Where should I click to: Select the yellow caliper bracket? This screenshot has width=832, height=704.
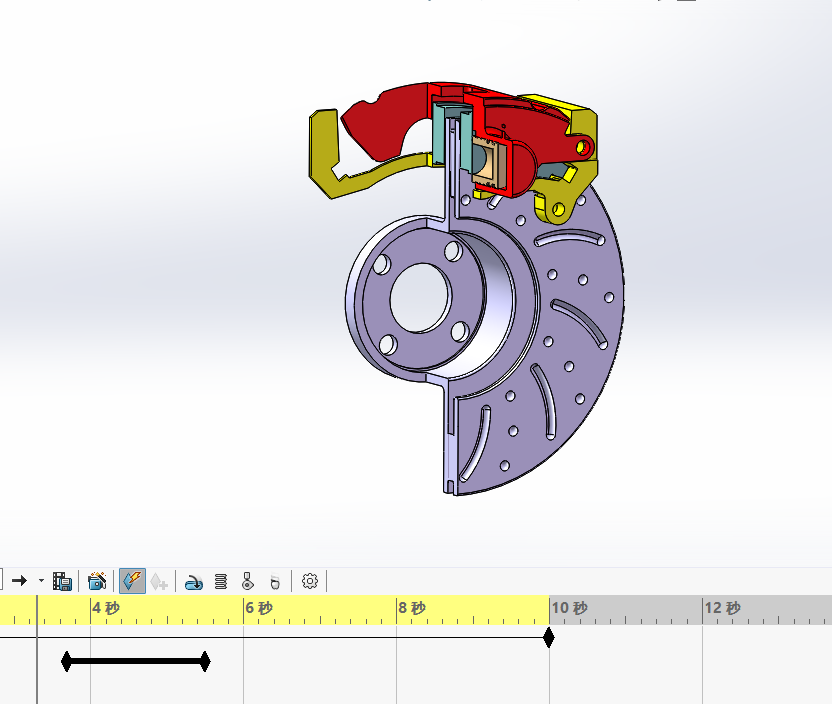click(x=323, y=154)
